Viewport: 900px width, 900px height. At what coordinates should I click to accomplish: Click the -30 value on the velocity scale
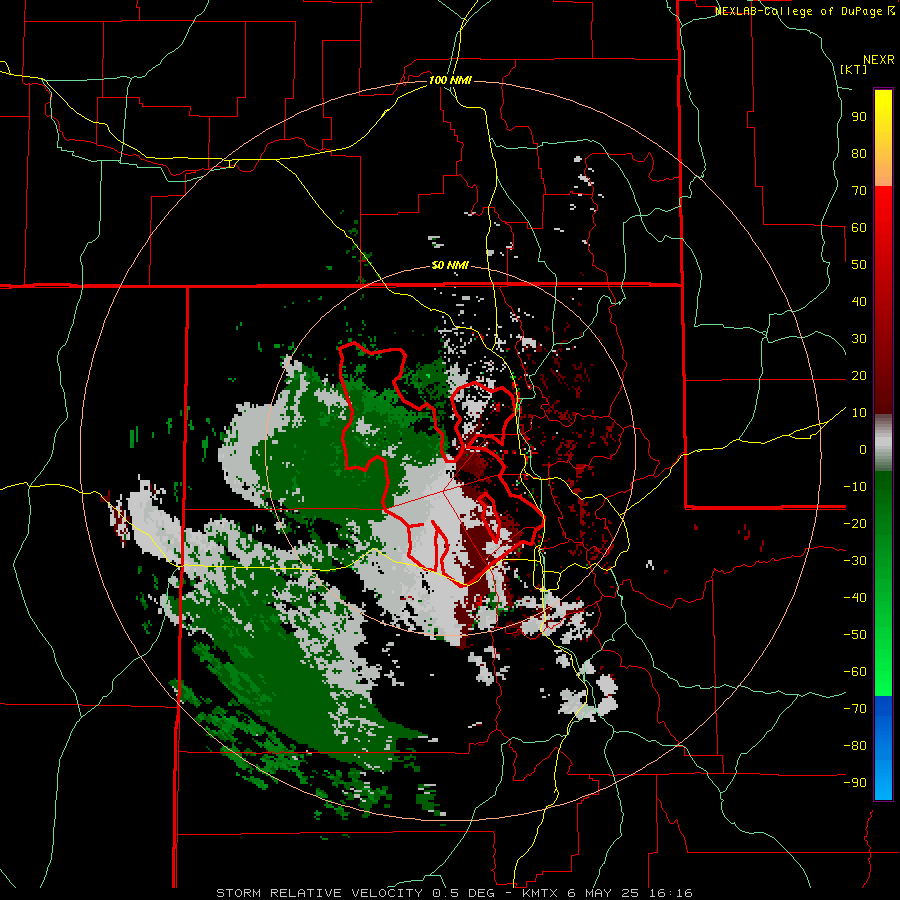[855, 561]
